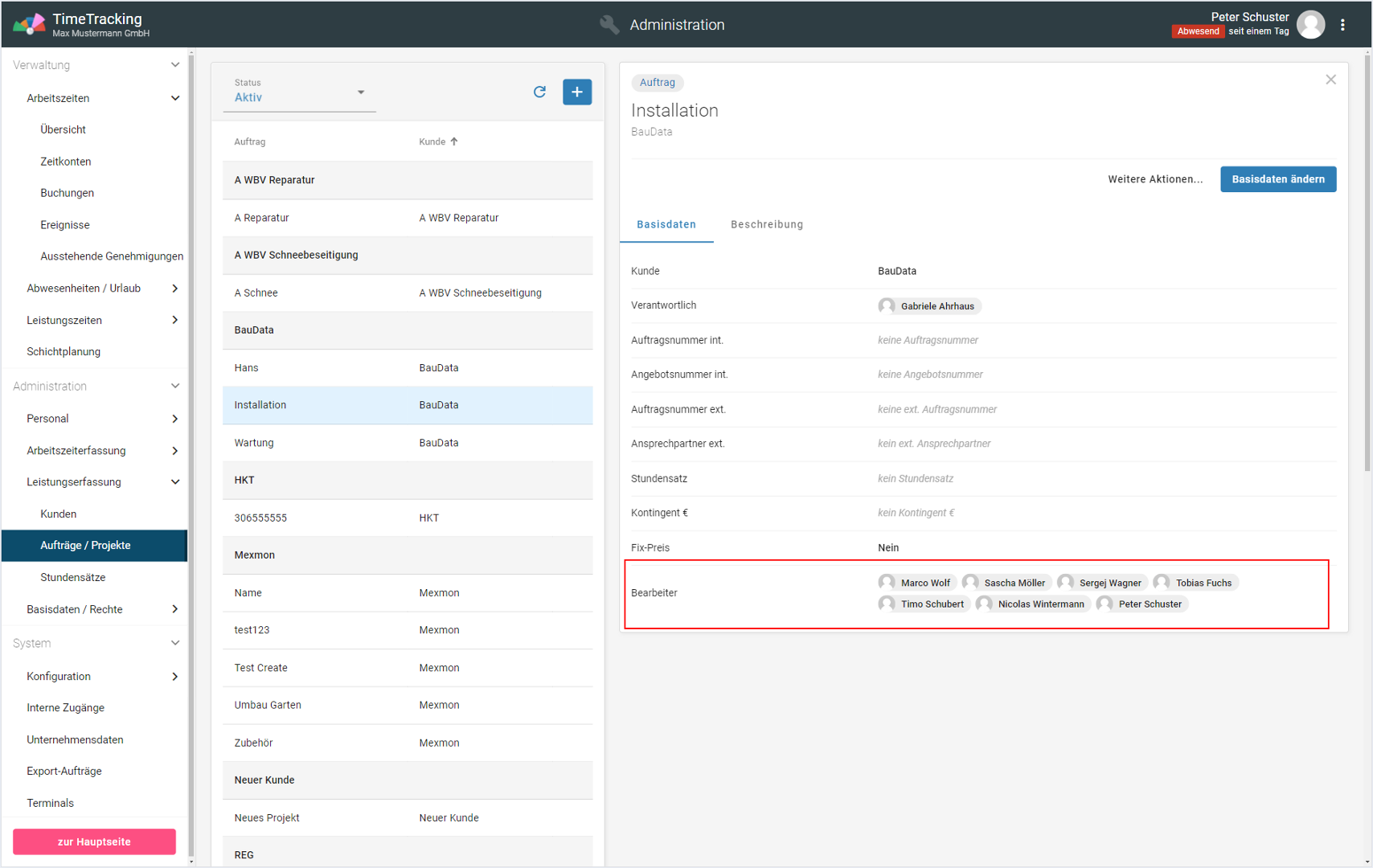
Task: Click the TimeTracking logo icon
Action: coord(29,25)
